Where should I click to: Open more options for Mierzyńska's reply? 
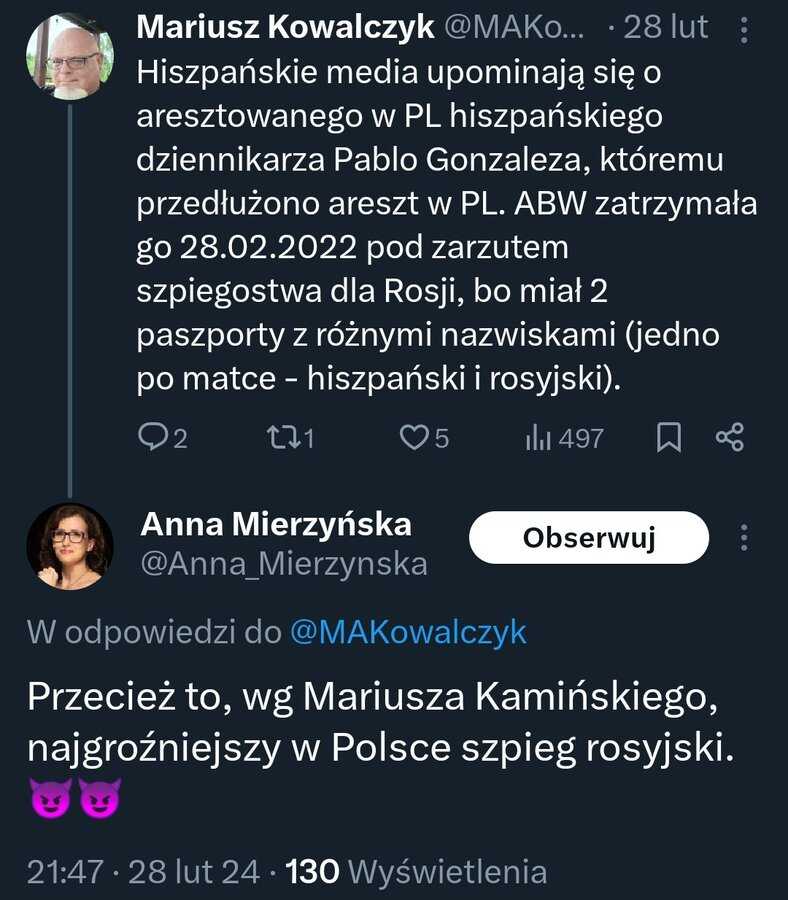(744, 538)
